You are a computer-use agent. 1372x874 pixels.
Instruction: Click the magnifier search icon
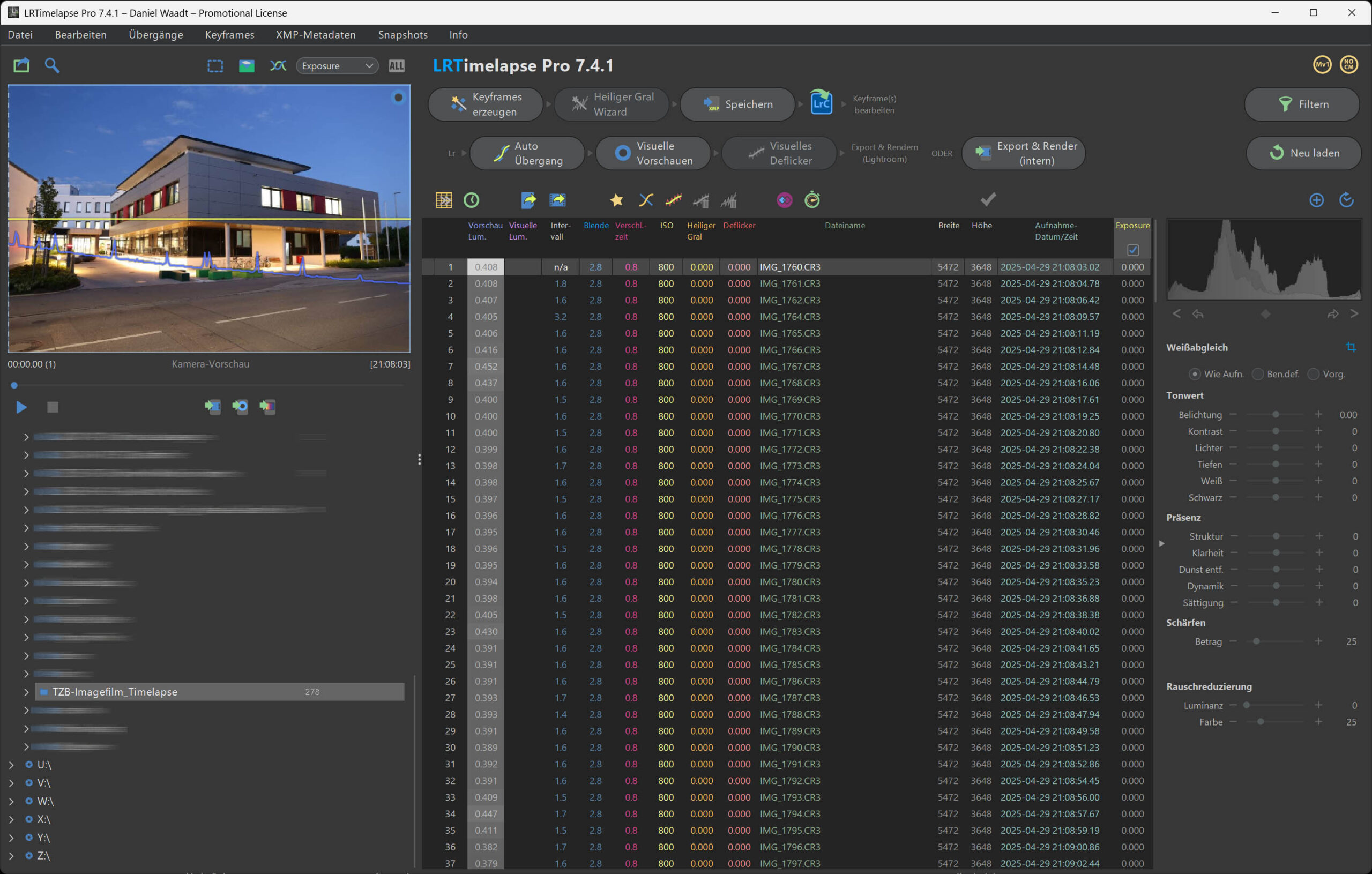coord(52,65)
